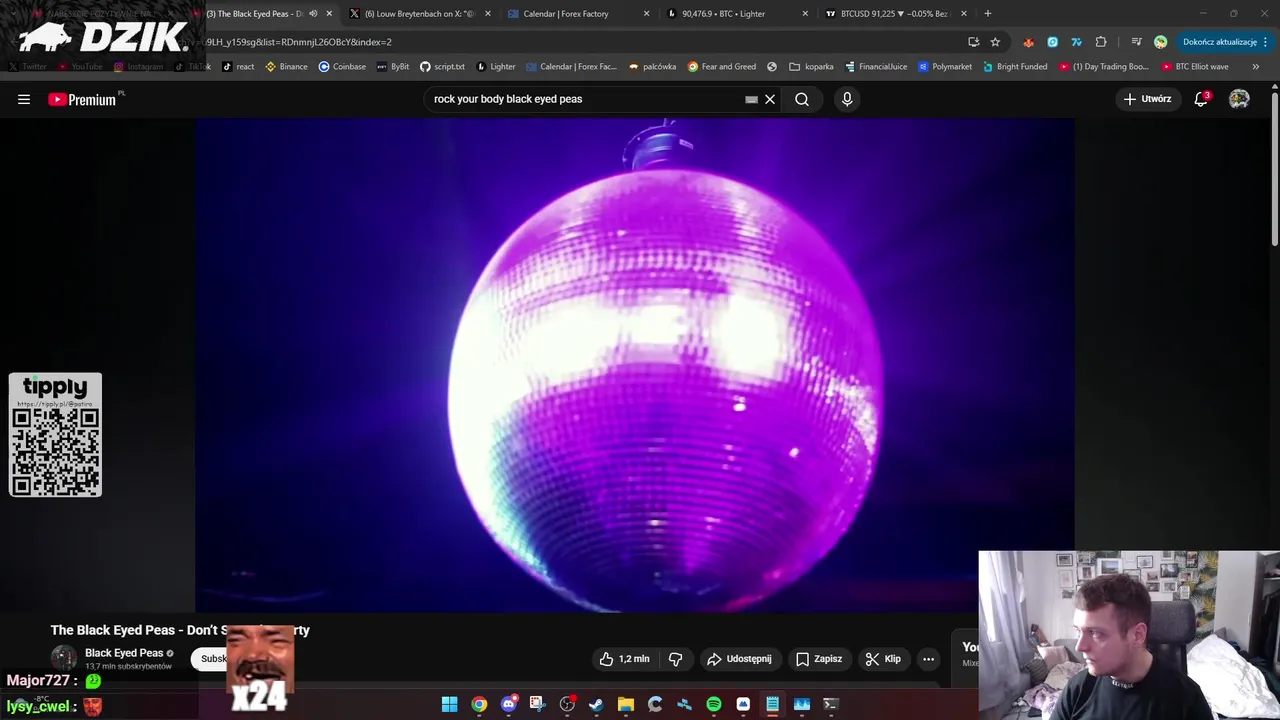Open the BTC Elliot wave bookmark
Viewport: 1280px width, 720px height.
[x=1195, y=67]
